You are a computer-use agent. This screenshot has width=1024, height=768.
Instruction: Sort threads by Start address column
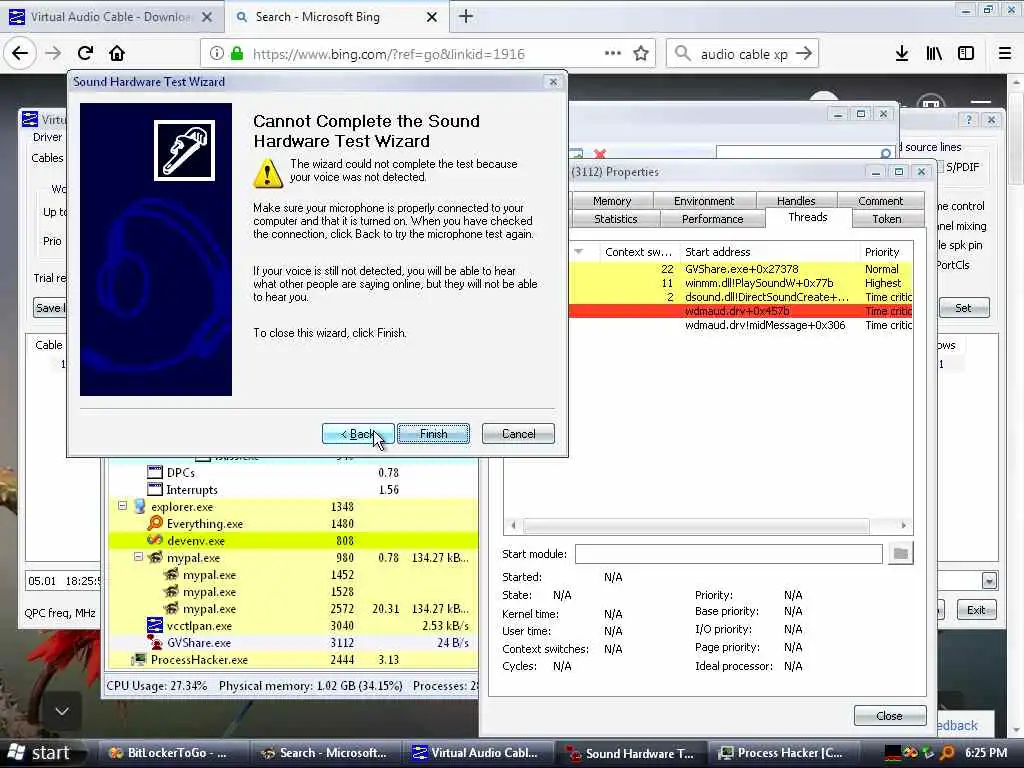pyautogui.click(x=769, y=252)
